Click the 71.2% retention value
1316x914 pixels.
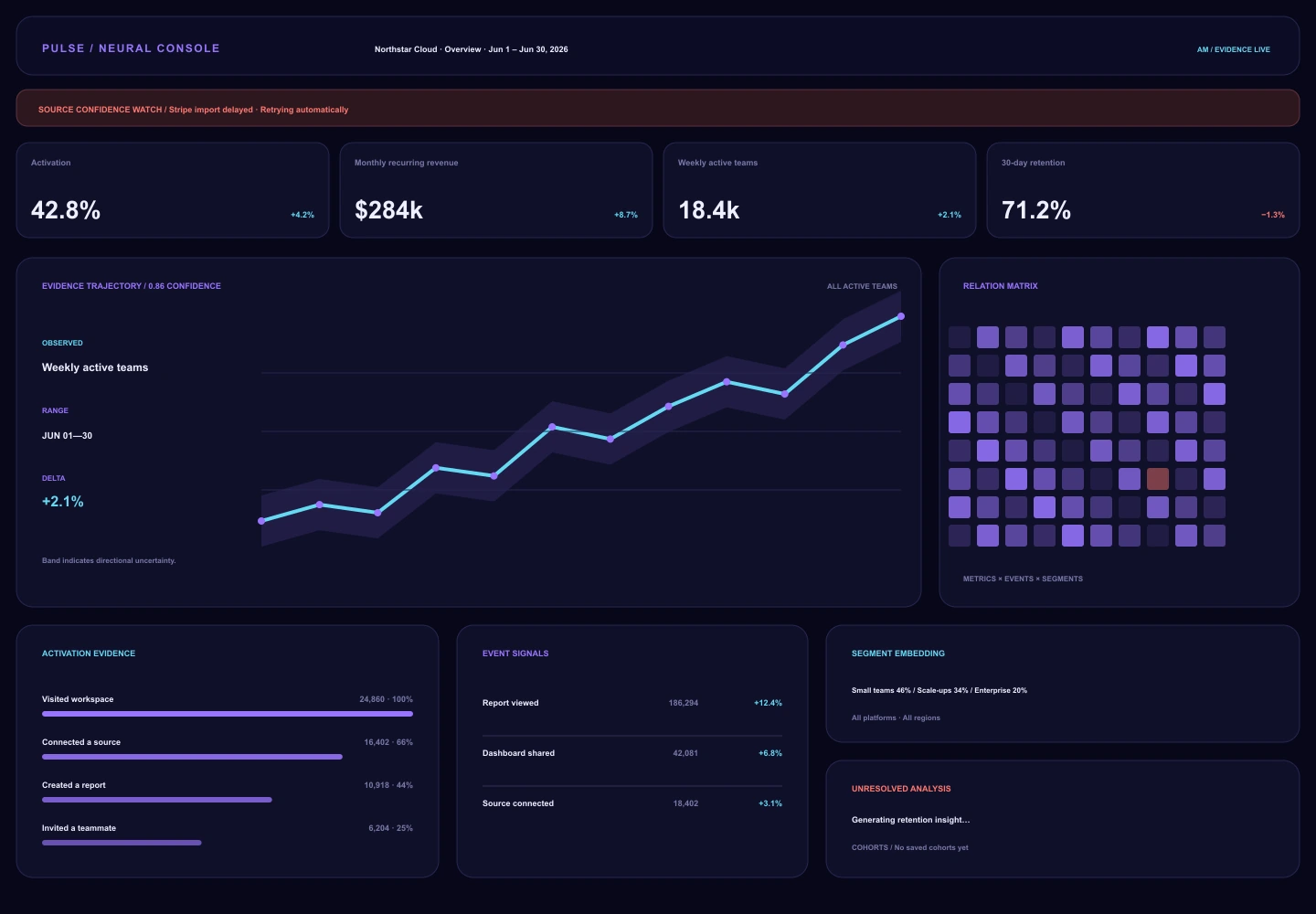[x=1035, y=210]
